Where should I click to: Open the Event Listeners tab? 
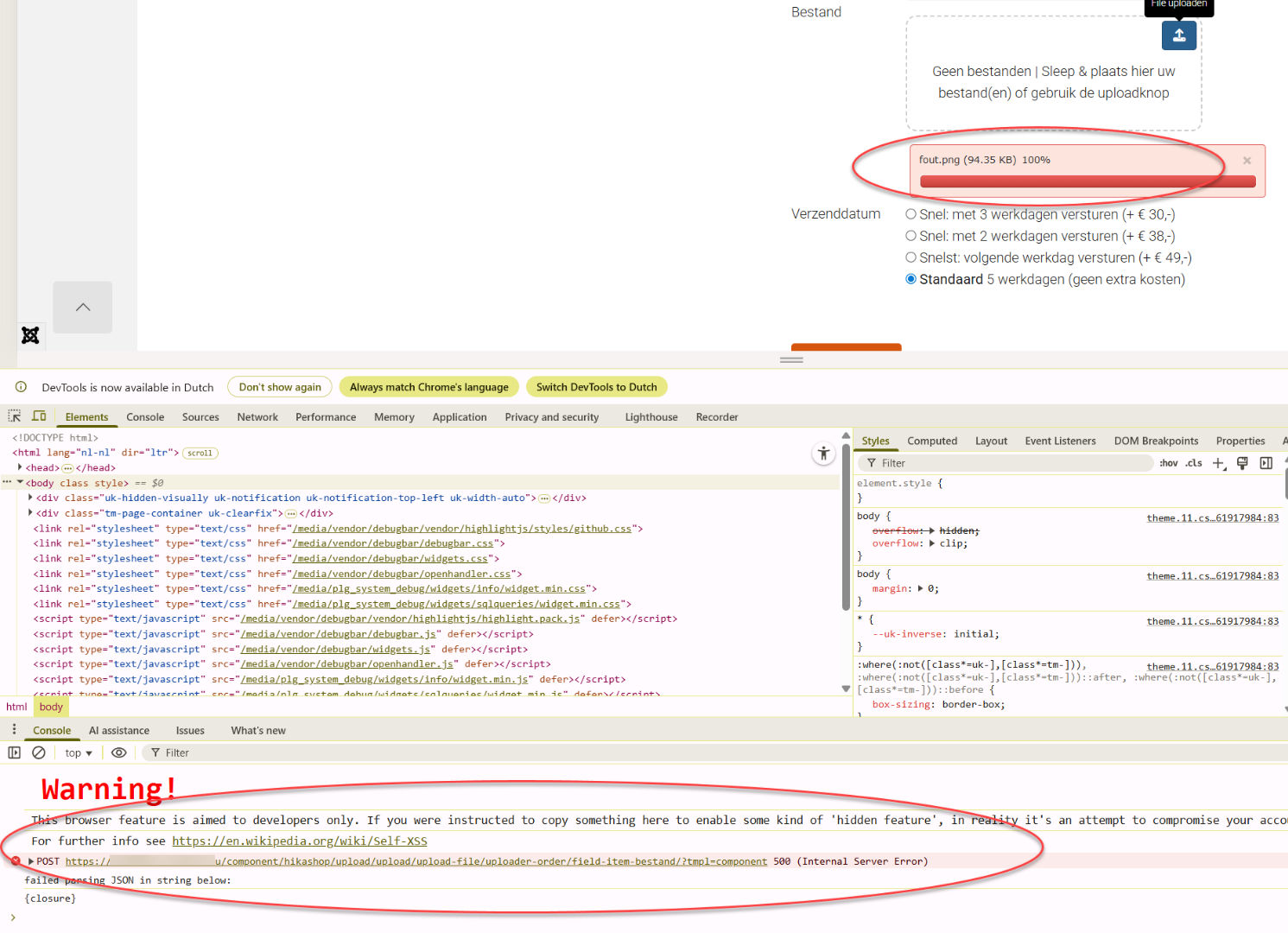1060,441
